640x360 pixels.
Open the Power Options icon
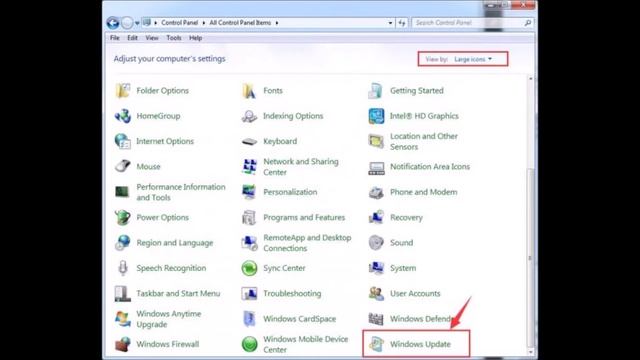[122, 218]
